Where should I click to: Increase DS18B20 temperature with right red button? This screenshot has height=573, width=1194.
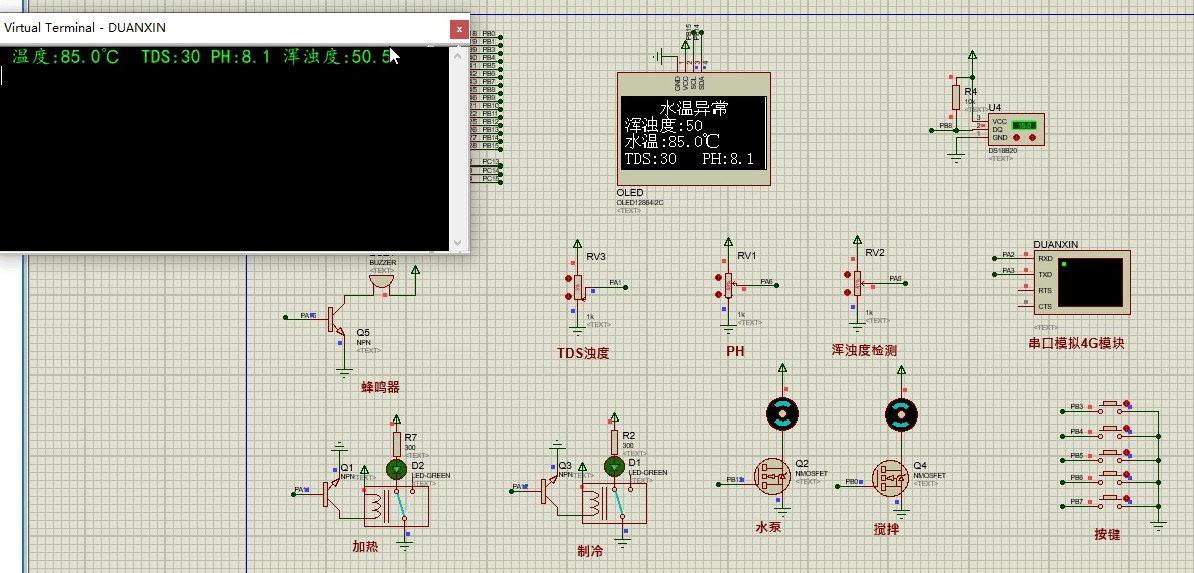coord(1031,137)
